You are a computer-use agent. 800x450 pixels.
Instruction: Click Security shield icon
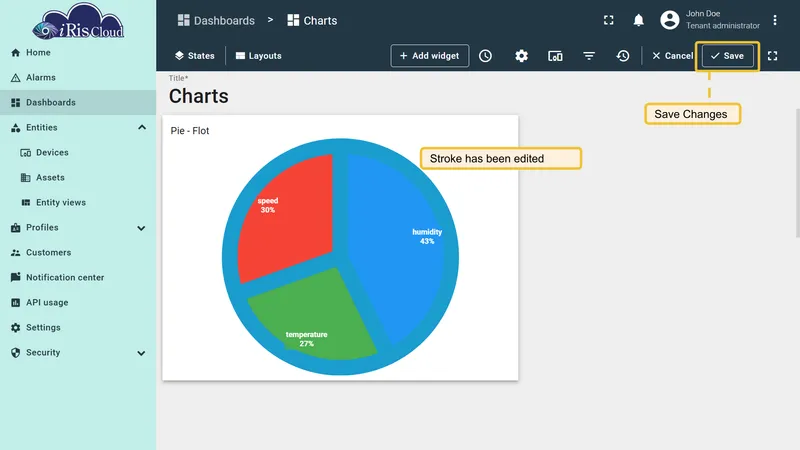tap(15, 353)
